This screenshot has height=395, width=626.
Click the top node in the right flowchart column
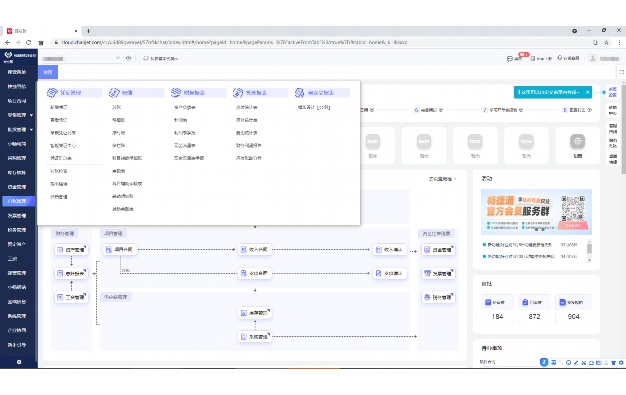tap(438, 250)
